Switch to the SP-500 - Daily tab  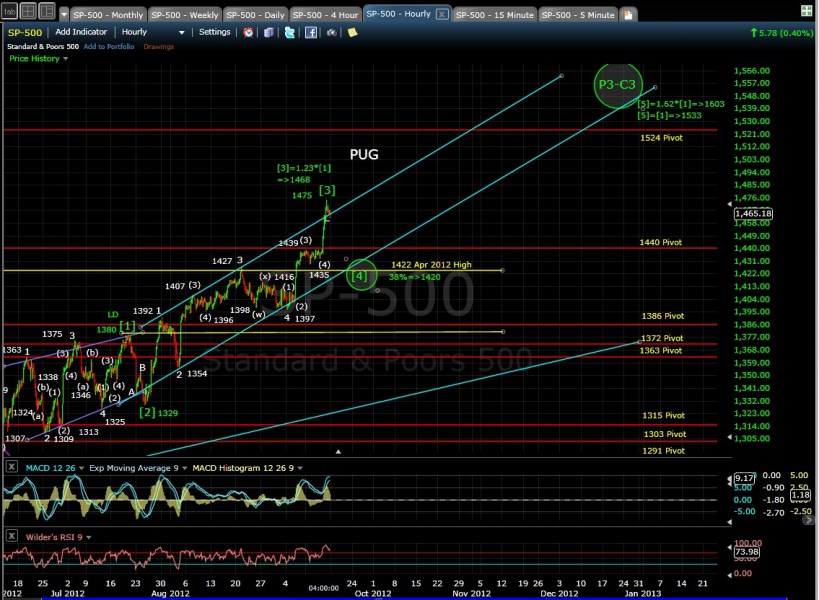[x=255, y=15]
